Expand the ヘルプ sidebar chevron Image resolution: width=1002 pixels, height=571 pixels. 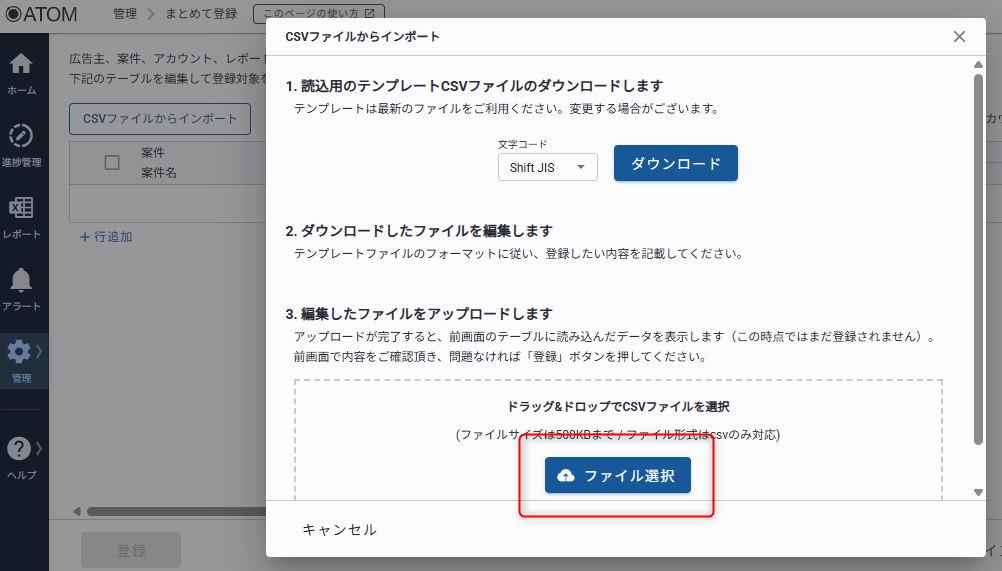click(39, 448)
